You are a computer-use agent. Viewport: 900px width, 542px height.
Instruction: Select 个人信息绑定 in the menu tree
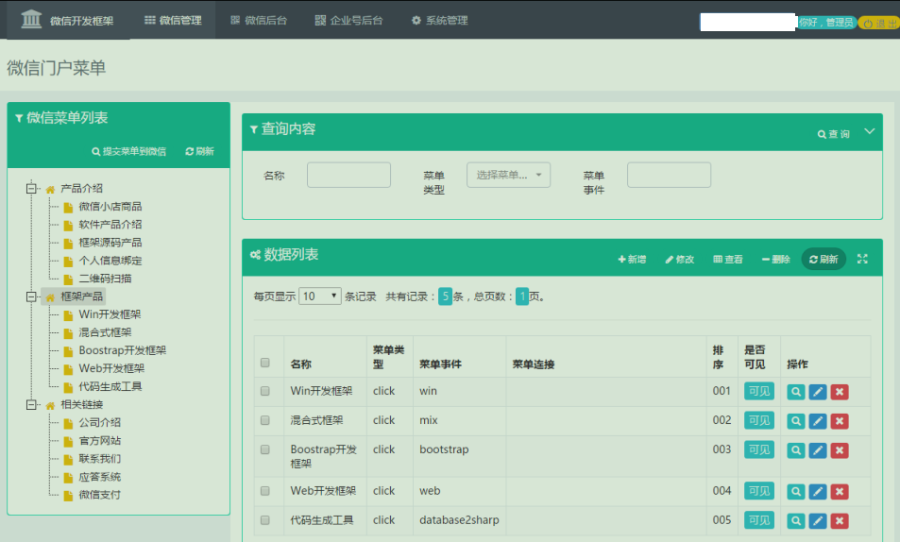[x=110, y=260]
